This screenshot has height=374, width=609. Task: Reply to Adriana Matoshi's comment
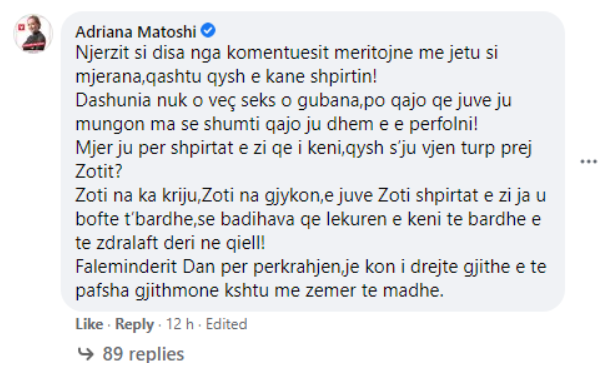pos(134,324)
